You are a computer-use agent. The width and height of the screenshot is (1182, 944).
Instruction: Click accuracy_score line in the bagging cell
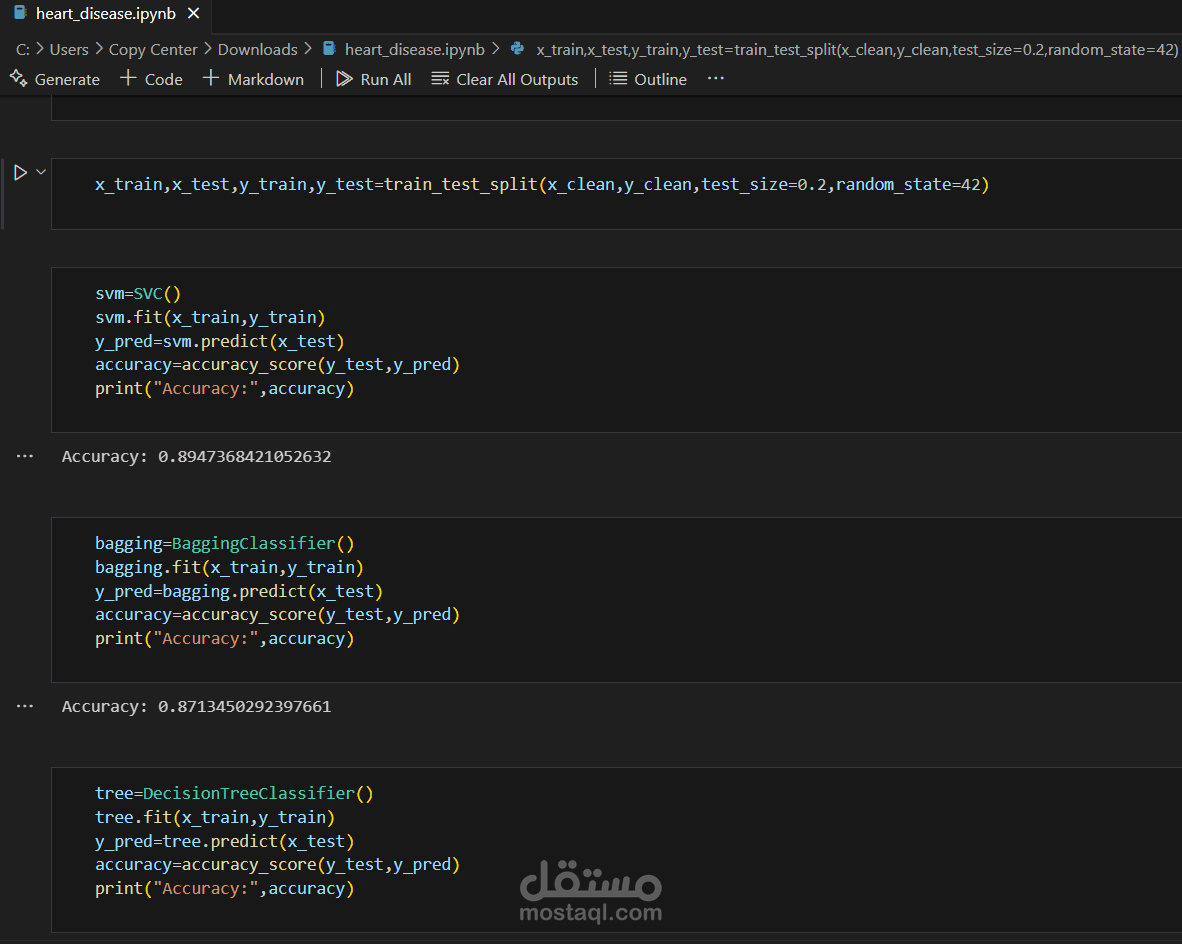coord(277,615)
